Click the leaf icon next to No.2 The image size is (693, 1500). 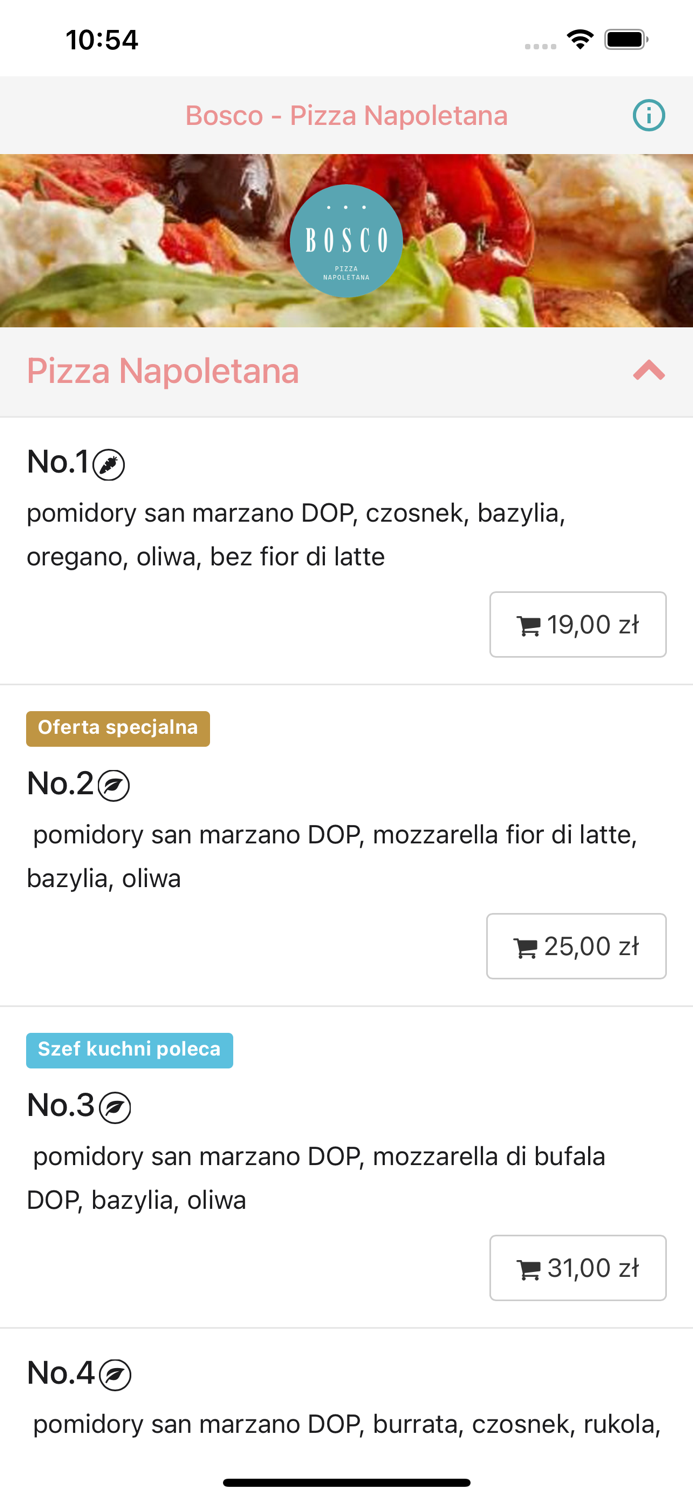click(113, 785)
